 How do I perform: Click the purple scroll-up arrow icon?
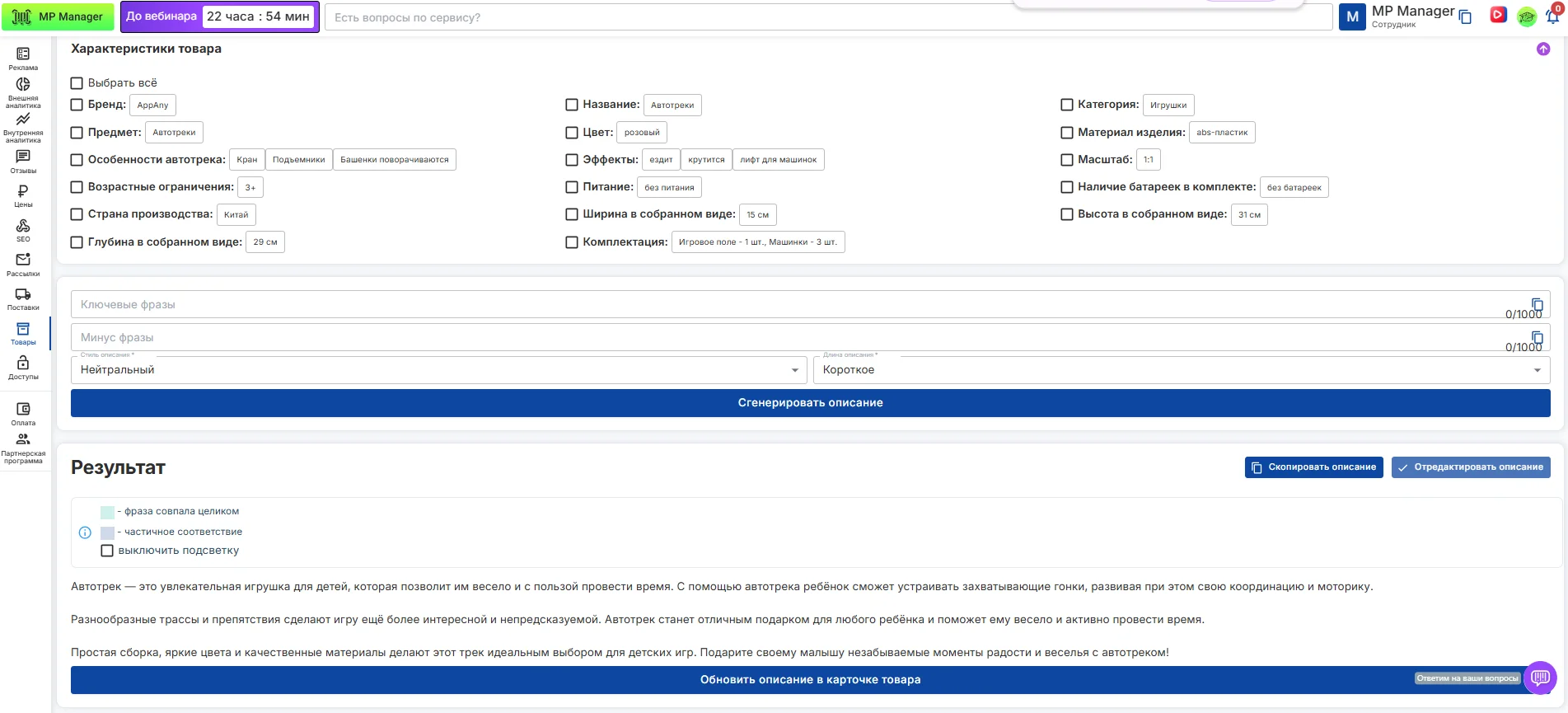(1543, 49)
